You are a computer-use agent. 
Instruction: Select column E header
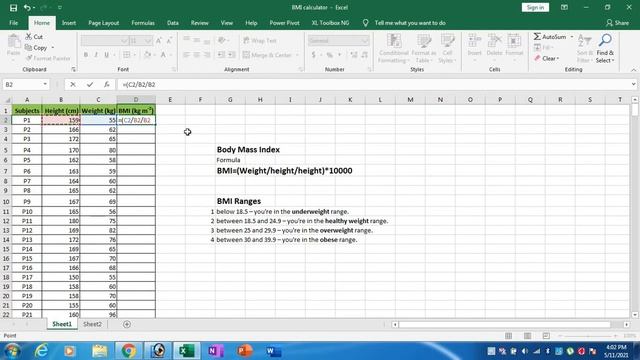click(170, 100)
